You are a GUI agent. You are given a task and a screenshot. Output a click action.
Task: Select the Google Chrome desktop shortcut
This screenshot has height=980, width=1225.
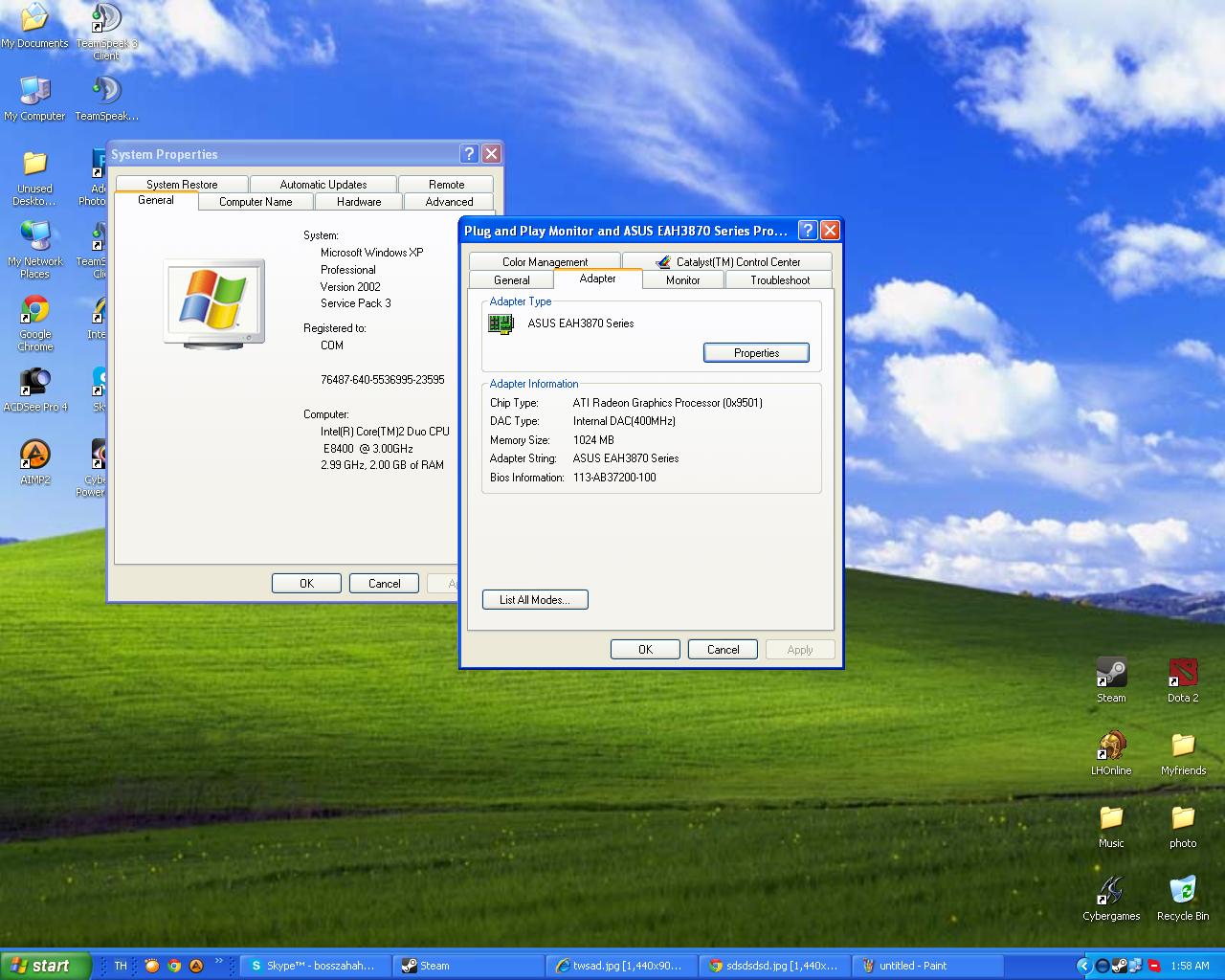coord(34,323)
